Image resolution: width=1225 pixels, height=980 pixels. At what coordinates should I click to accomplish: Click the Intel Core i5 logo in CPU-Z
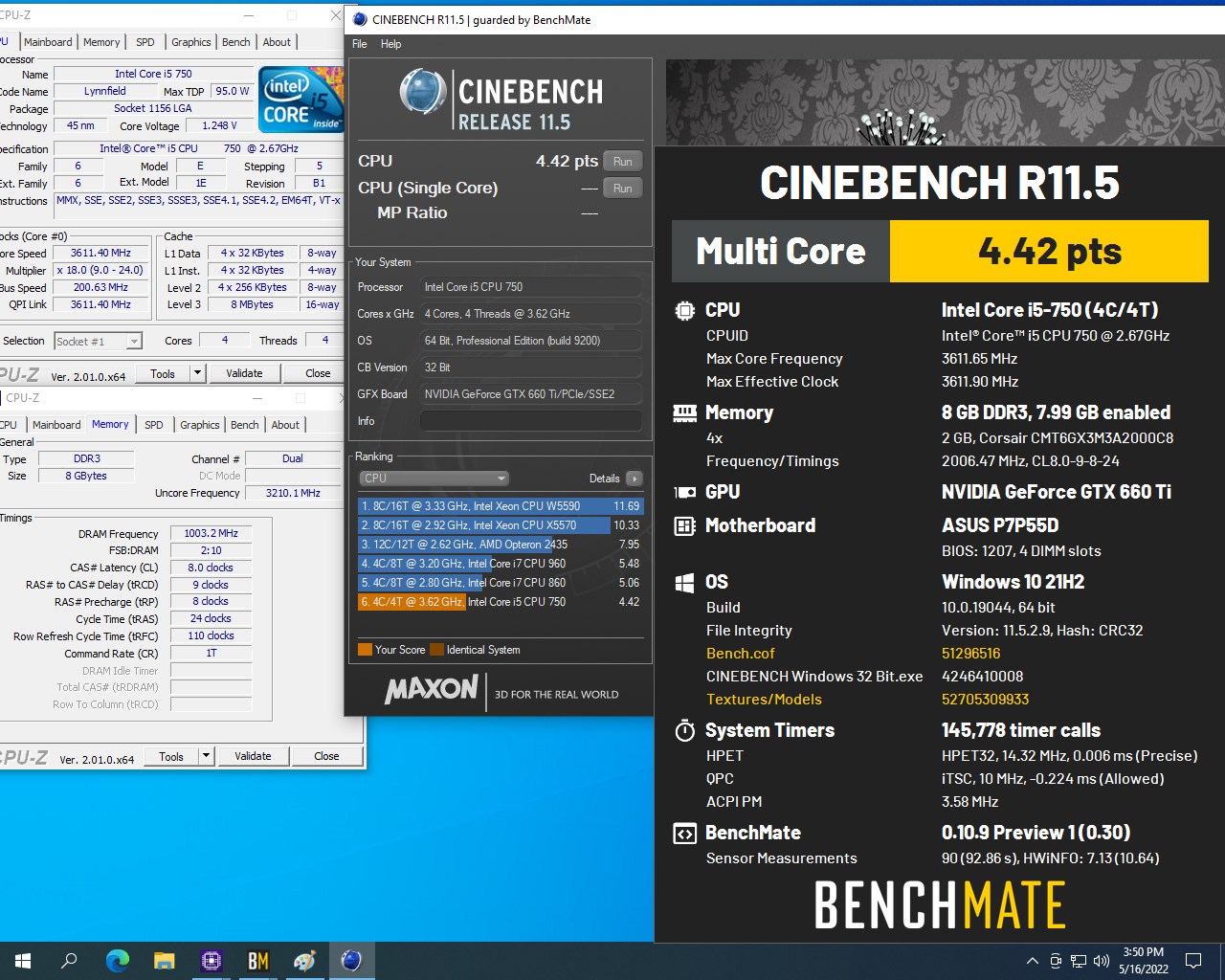[x=301, y=99]
